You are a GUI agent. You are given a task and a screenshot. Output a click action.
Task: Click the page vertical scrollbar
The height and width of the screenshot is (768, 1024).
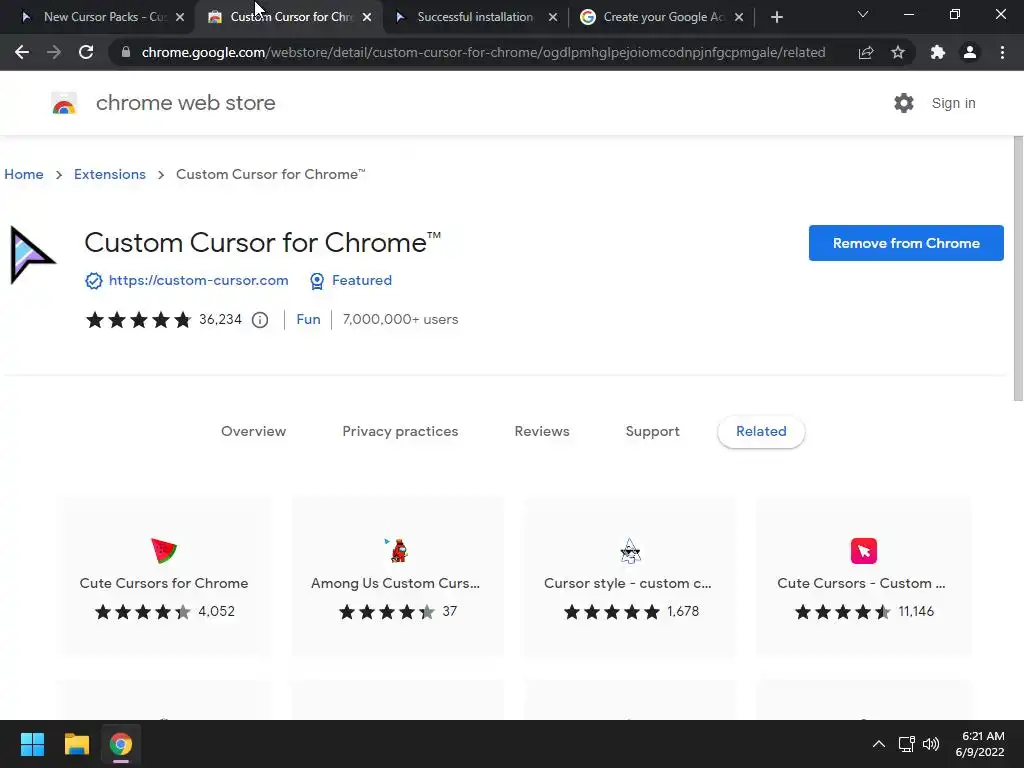(x=1018, y=269)
